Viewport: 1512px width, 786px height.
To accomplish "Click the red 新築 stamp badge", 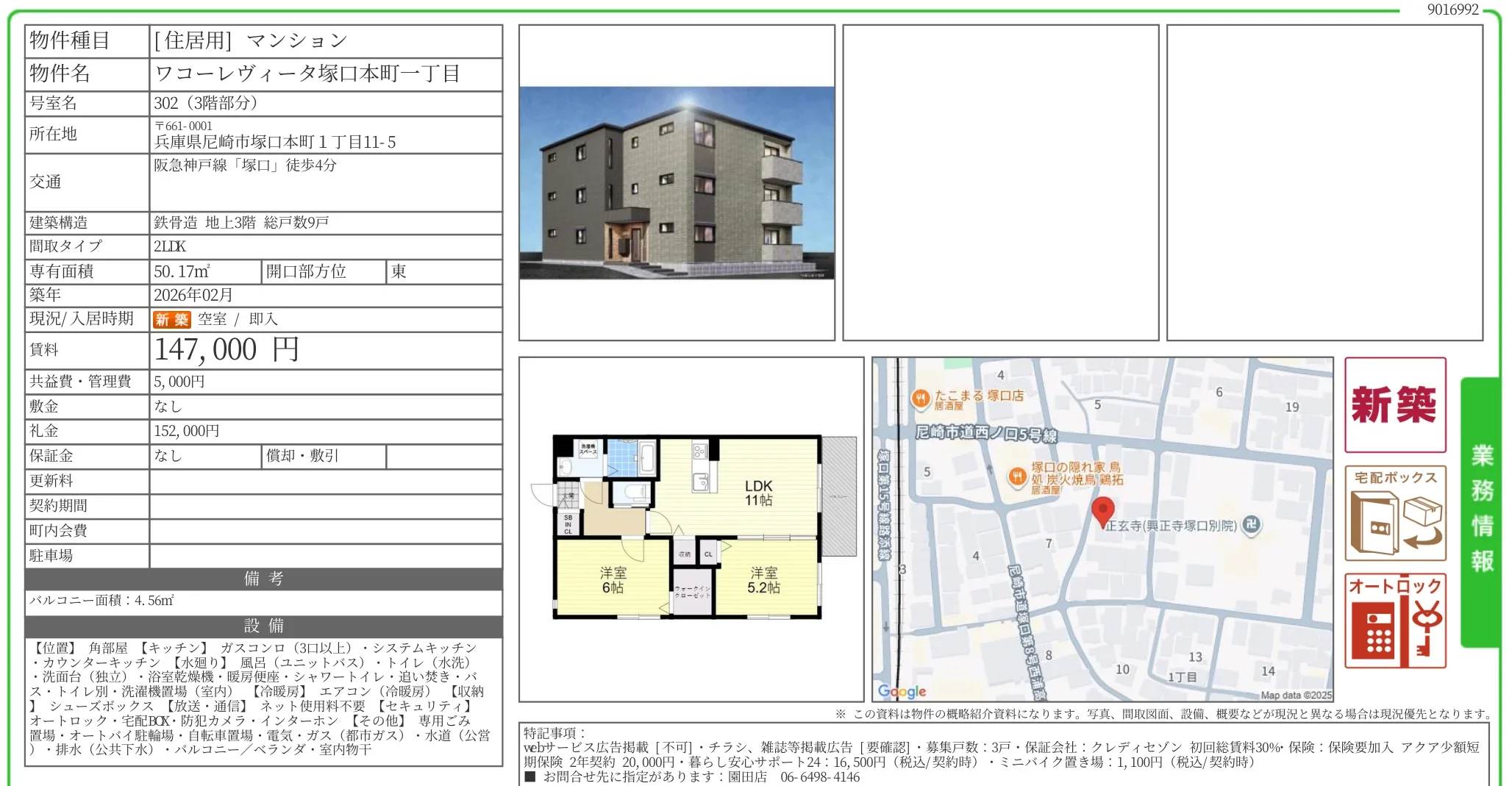I will tap(1394, 405).
